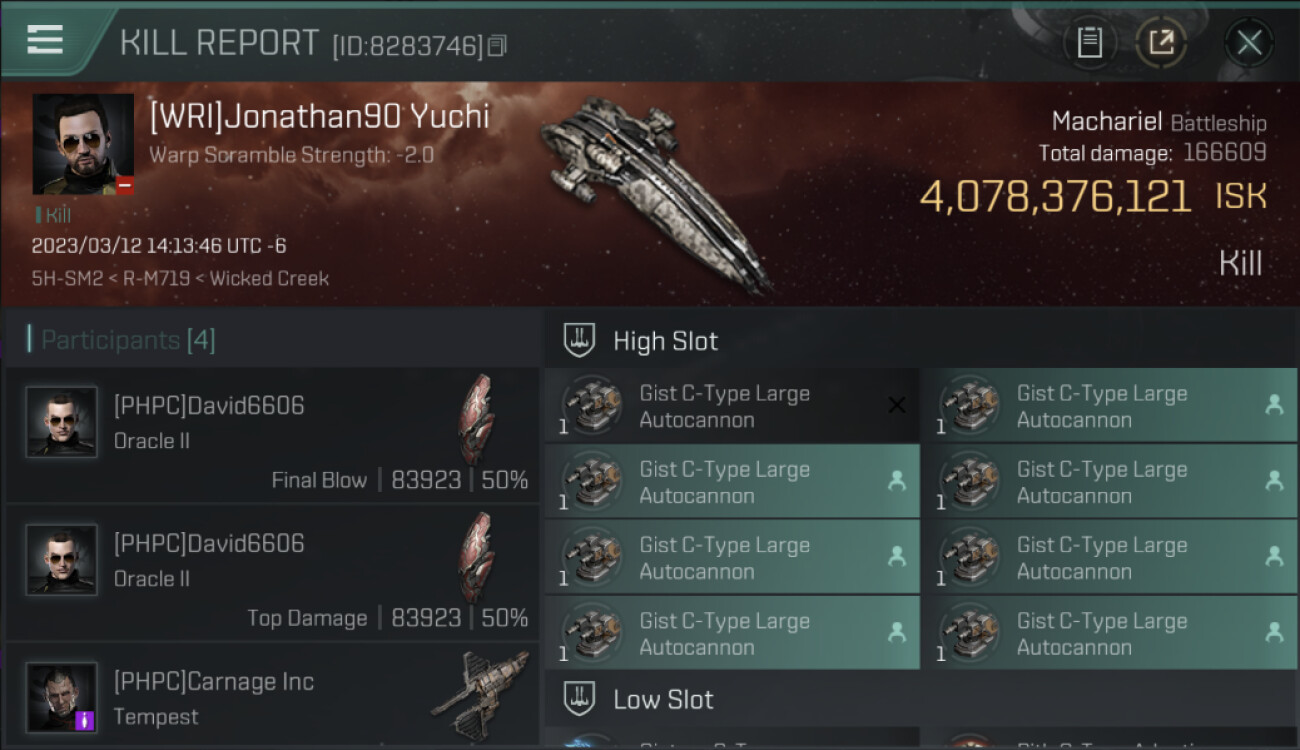Open the Low Slot shield icon
This screenshot has width=1300, height=750.
pyautogui.click(x=580, y=699)
